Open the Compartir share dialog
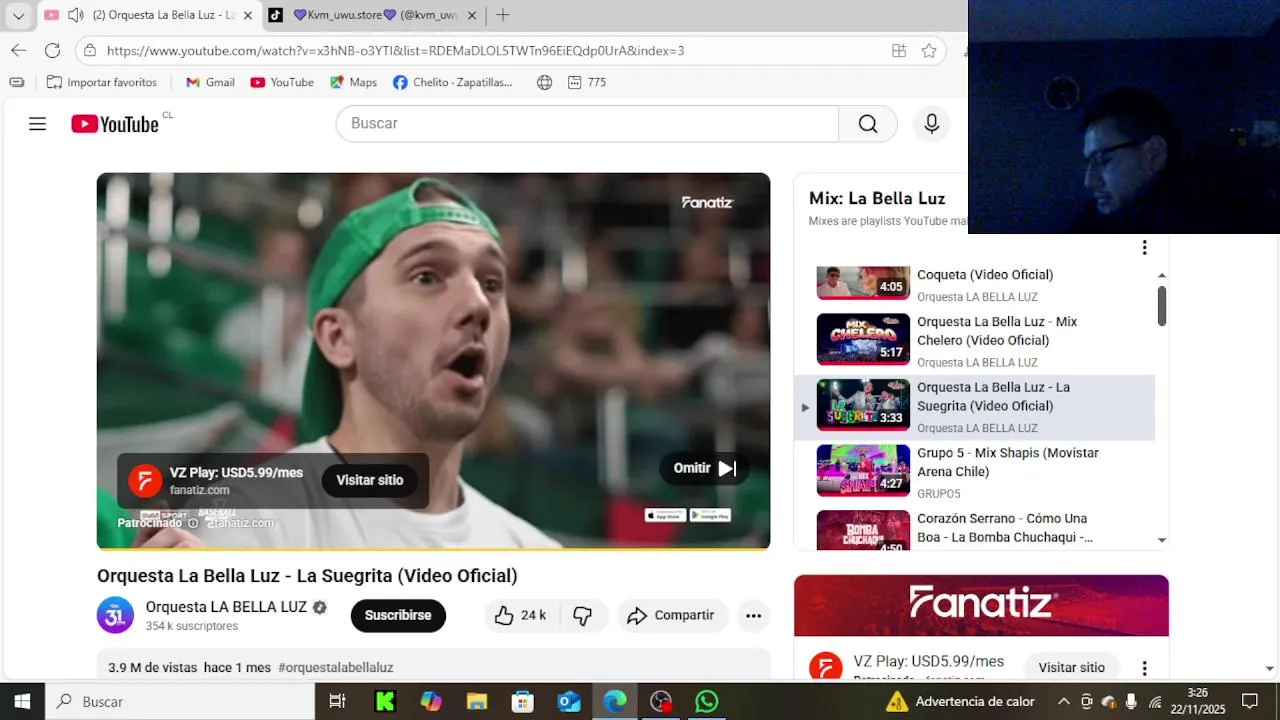This screenshot has width=1280, height=720. 673,616
